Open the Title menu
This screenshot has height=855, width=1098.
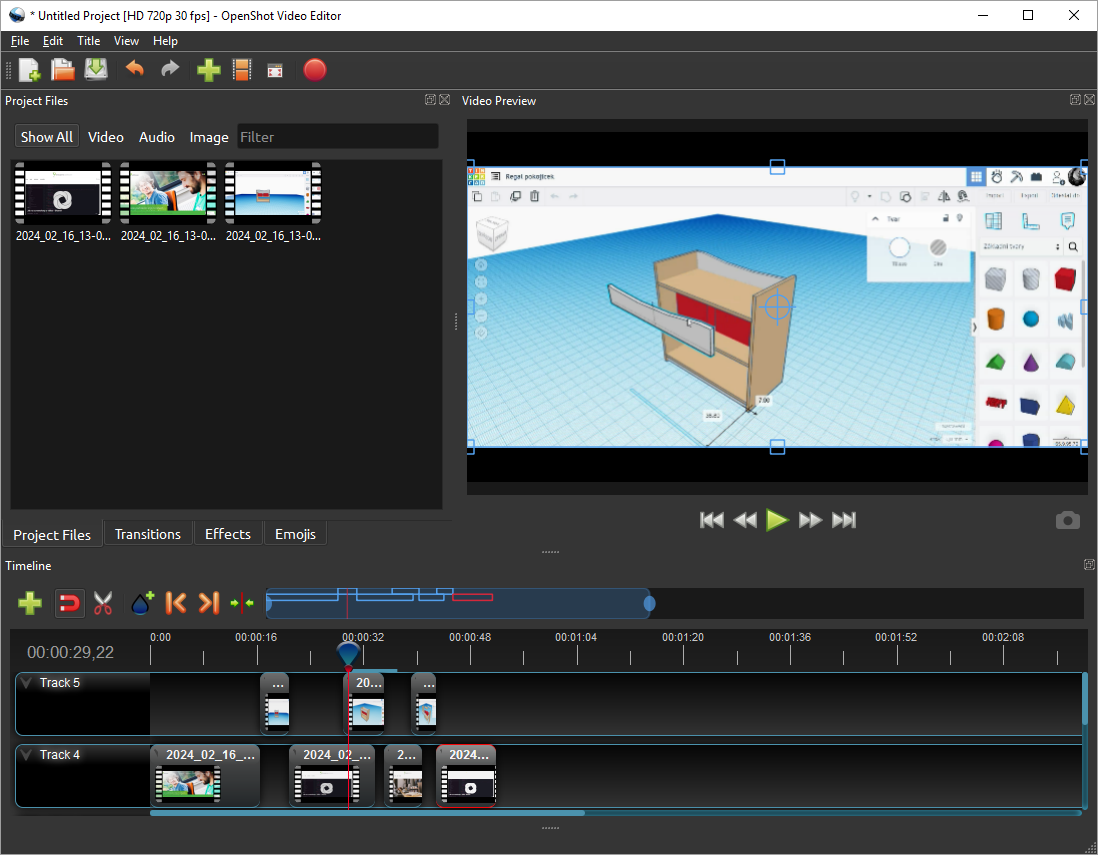pyautogui.click(x=89, y=41)
